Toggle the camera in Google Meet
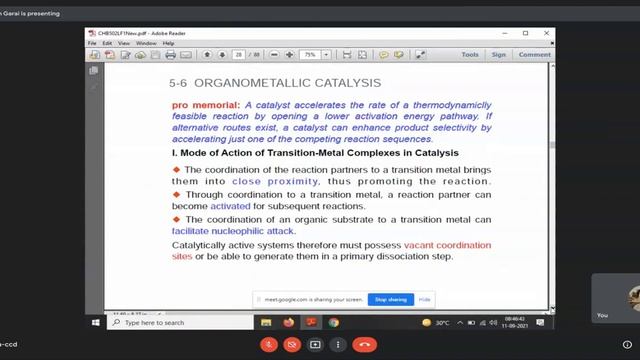This screenshot has height=360, width=640. click(x=292, y=344)
